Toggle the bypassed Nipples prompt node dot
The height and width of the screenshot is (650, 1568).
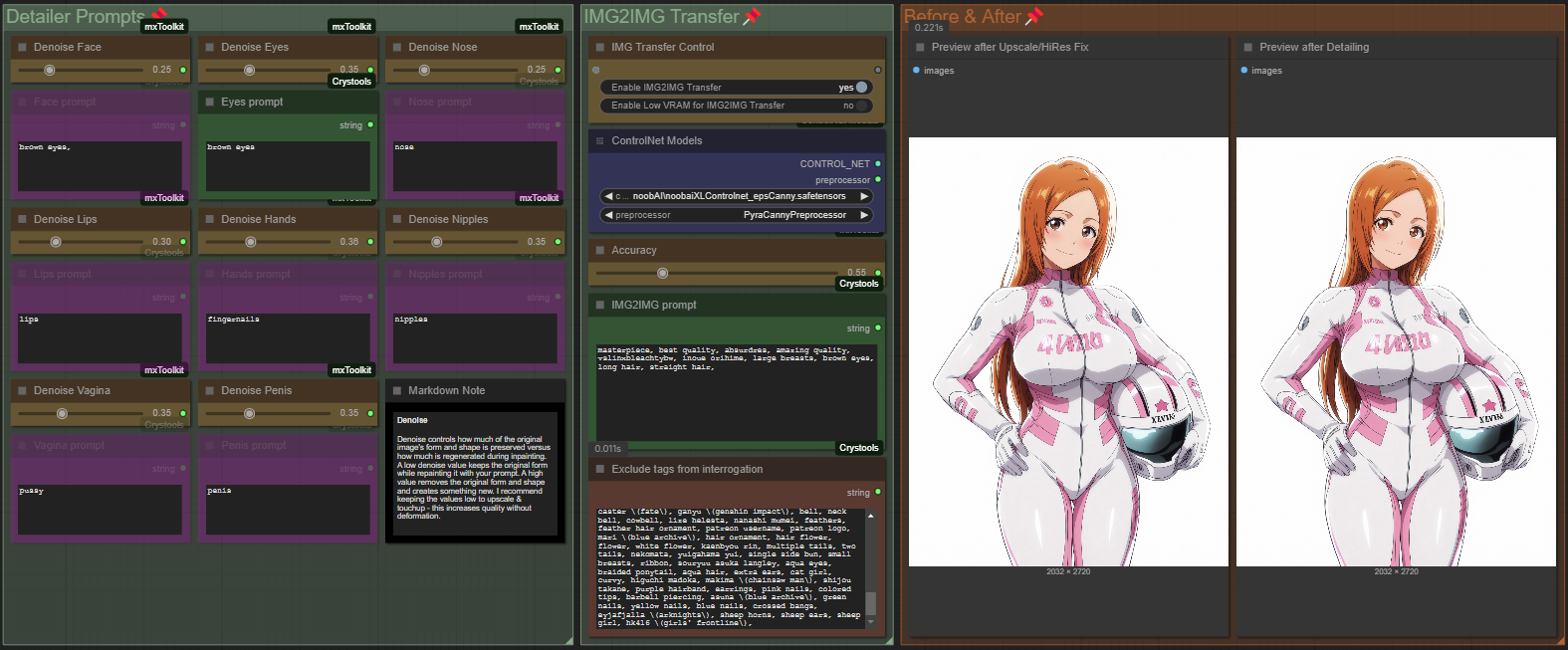(397, 274)
